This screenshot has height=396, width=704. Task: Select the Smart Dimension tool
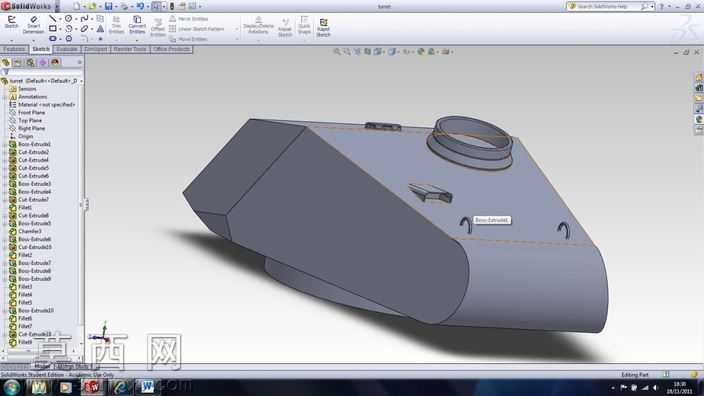(x=33, y=24)
